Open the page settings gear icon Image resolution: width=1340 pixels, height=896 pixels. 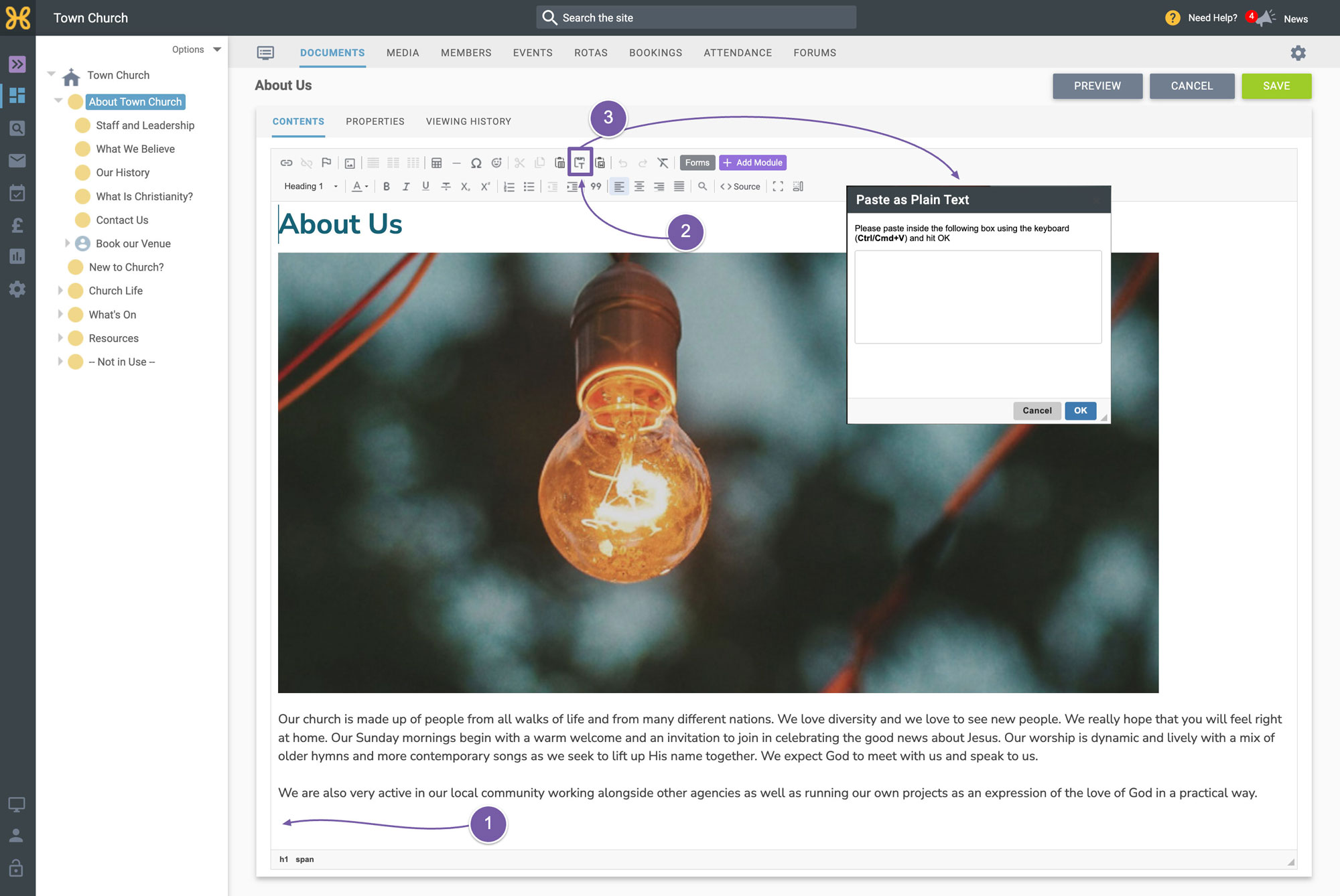click(x=1298, y=53)
